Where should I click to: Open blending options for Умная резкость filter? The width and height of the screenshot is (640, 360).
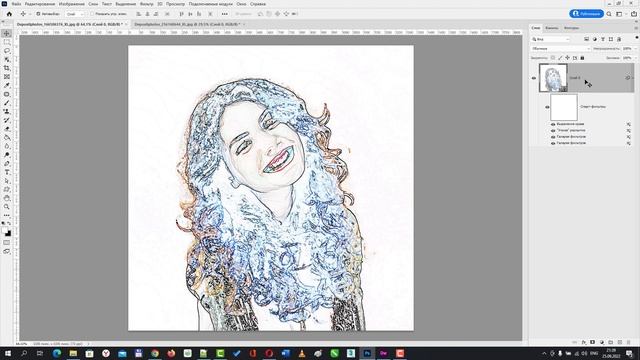629,131
